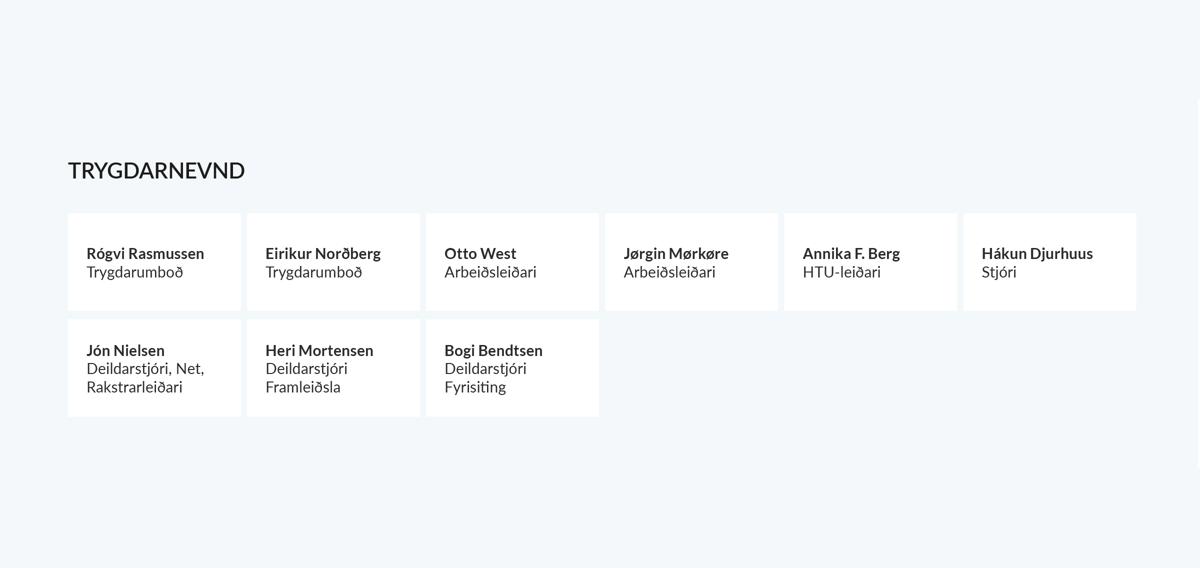Screen dimensions: 1200x568
Task: Select the name Jørgin Mørkøre
Action: [x=676, y=254]
